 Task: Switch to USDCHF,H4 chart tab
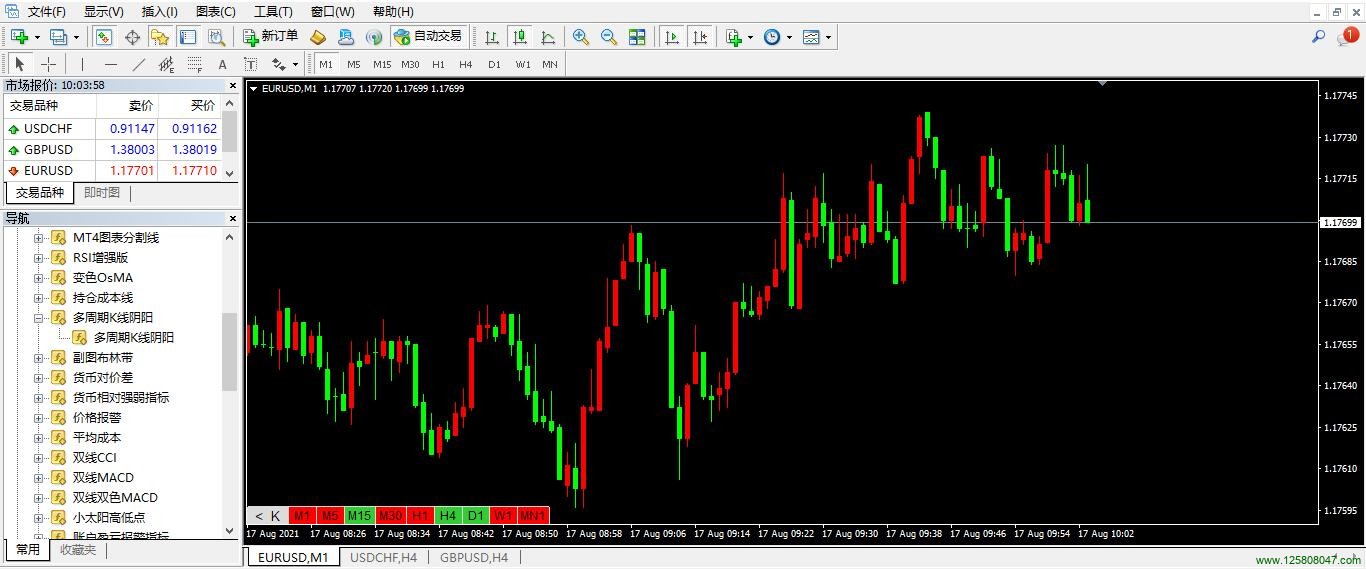(383, 557)
